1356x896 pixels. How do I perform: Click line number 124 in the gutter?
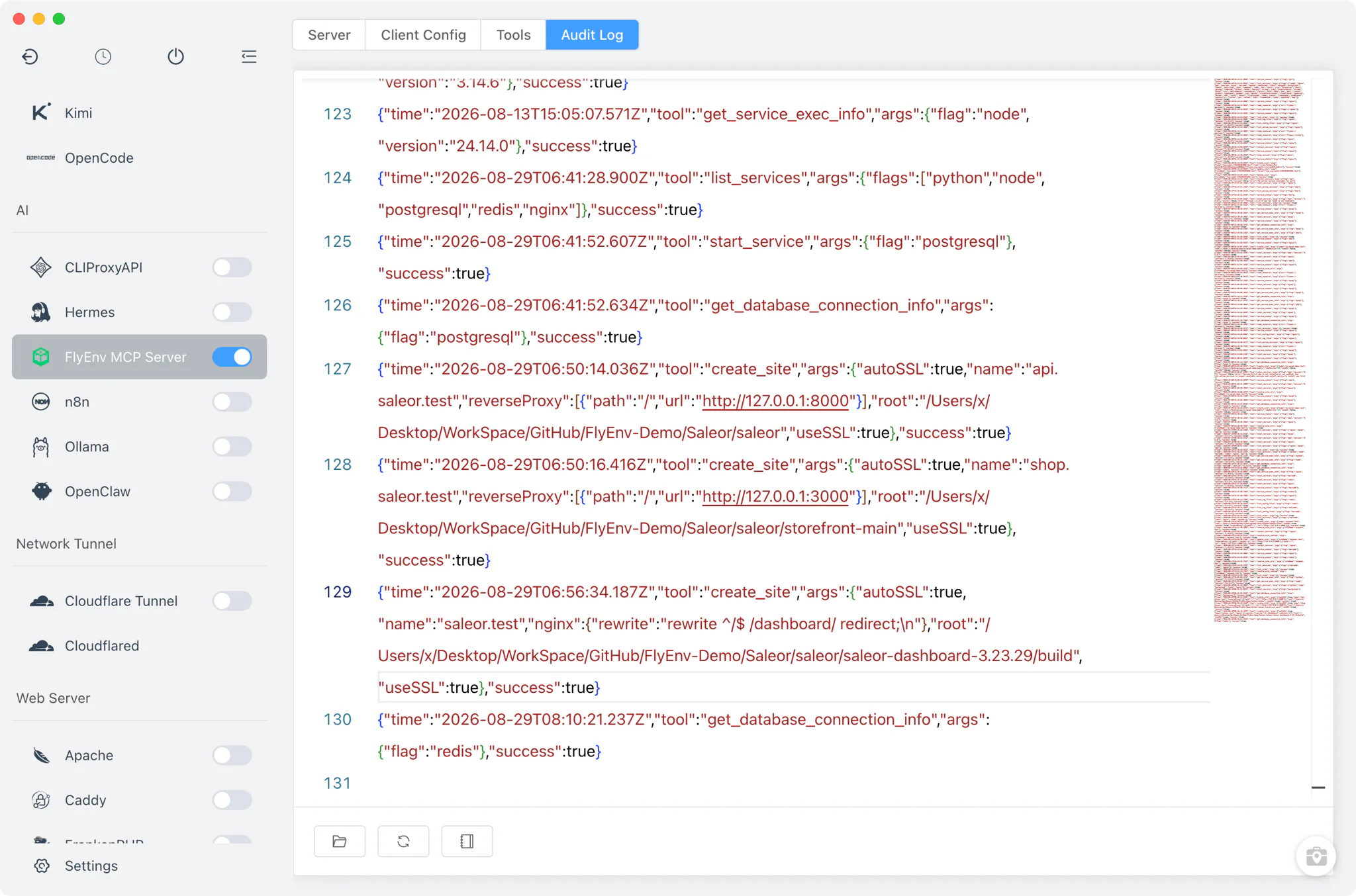click(338, 178)
